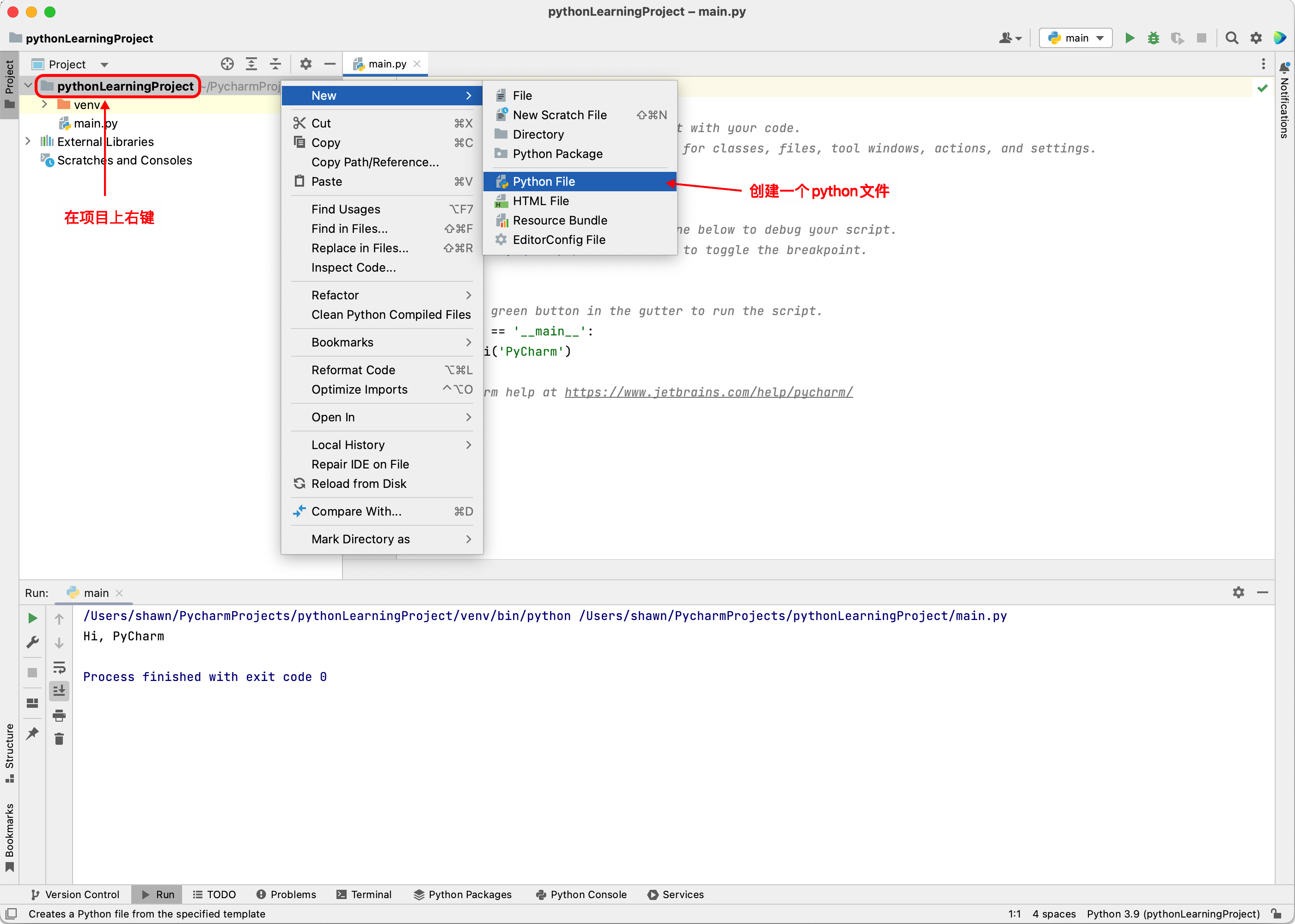This screenshot has width=1295, height=924.
Task: Open the Terminal tool window
Action: (x=364, y=894)
